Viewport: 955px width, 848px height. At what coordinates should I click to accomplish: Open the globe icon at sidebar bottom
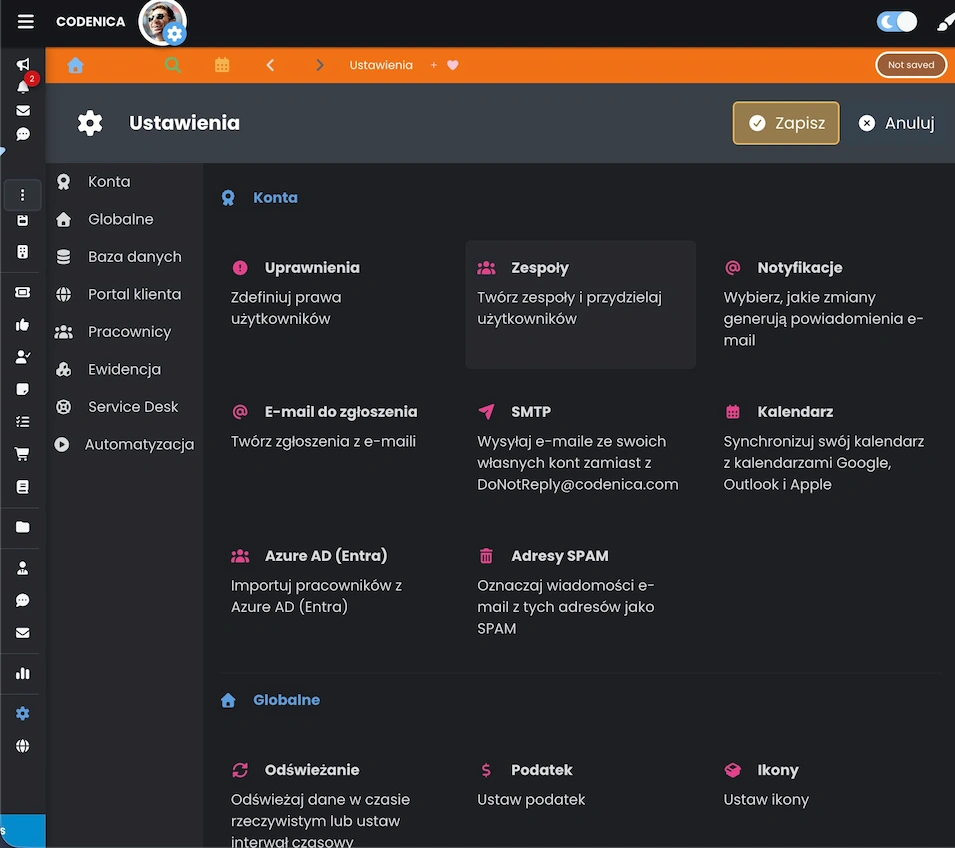click(21, 746)
